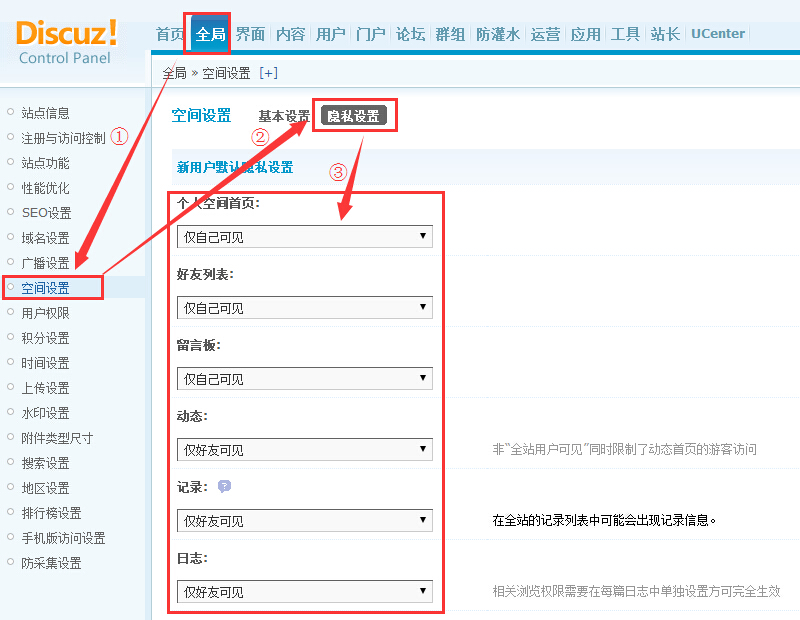
Task: Expand the 动态 visibility dropdown
Action: (304, 450)
